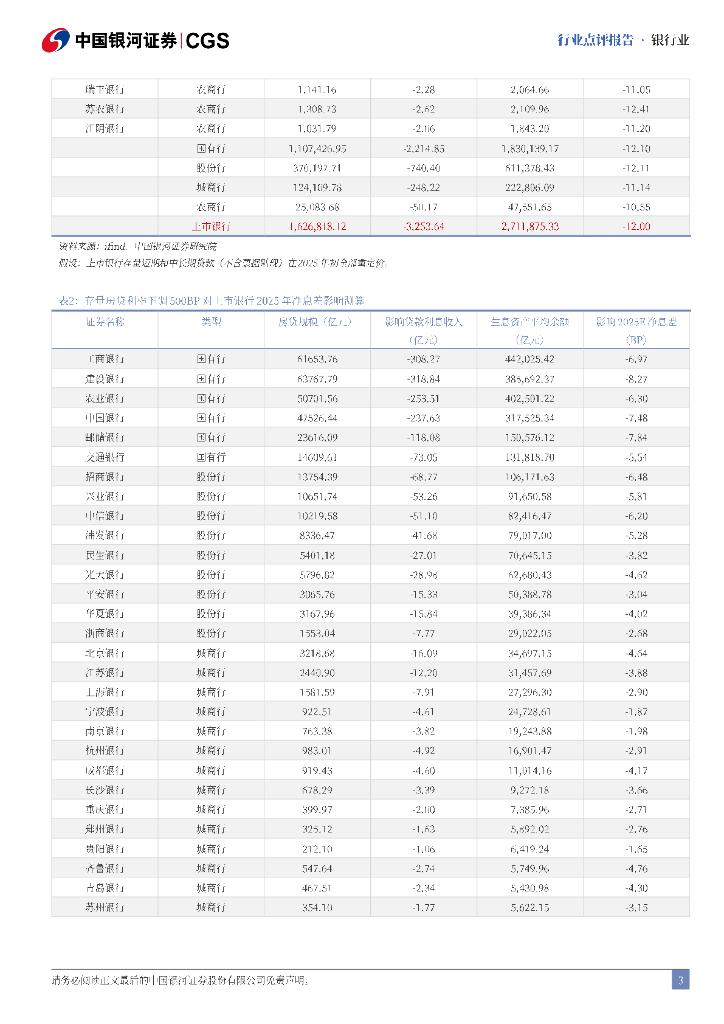This screenshot has height=1024, width=724.
Task: Select the red total value '1,626,818.12'
Action: click(317, 227)
